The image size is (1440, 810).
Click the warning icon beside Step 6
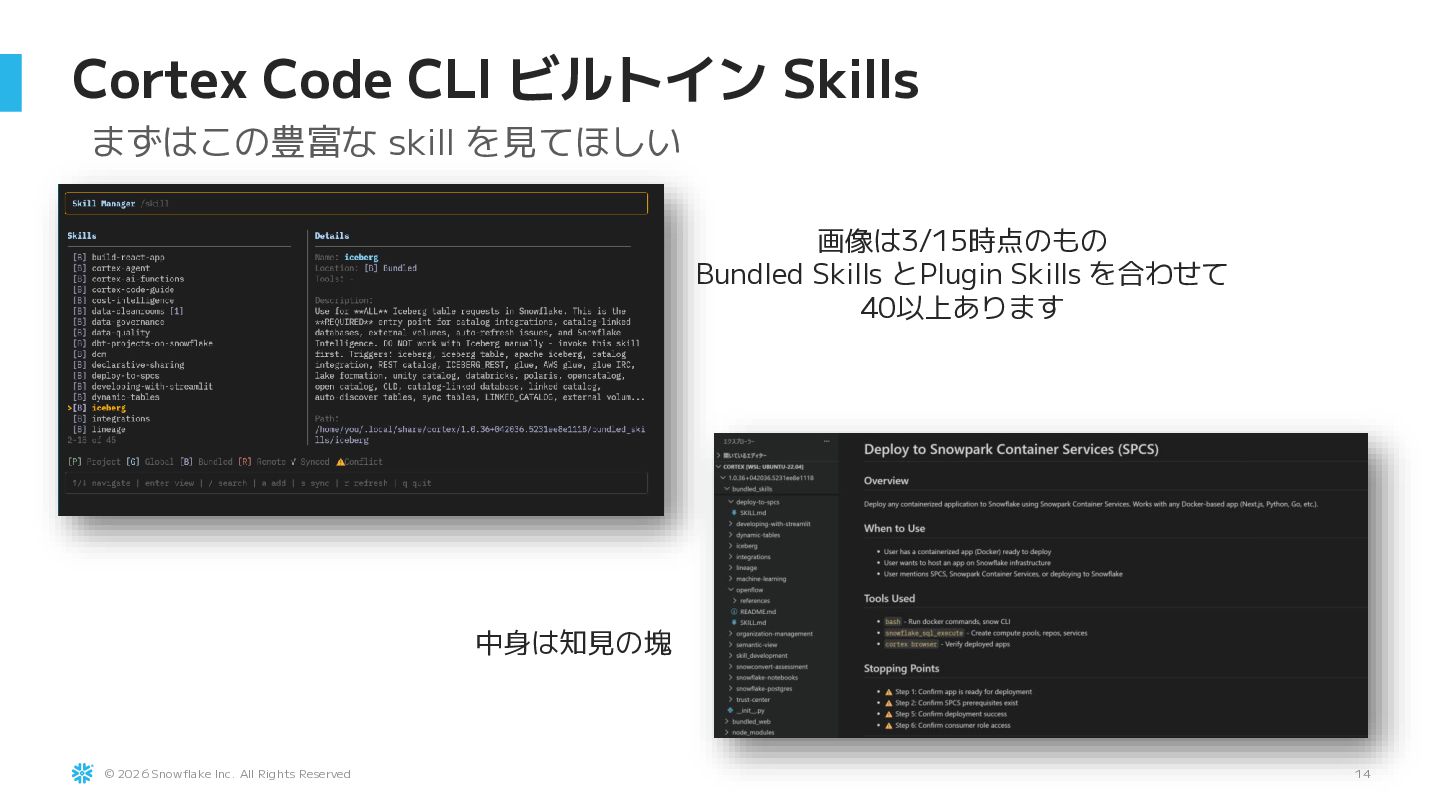pyautogui.click(x=888, y=725)
